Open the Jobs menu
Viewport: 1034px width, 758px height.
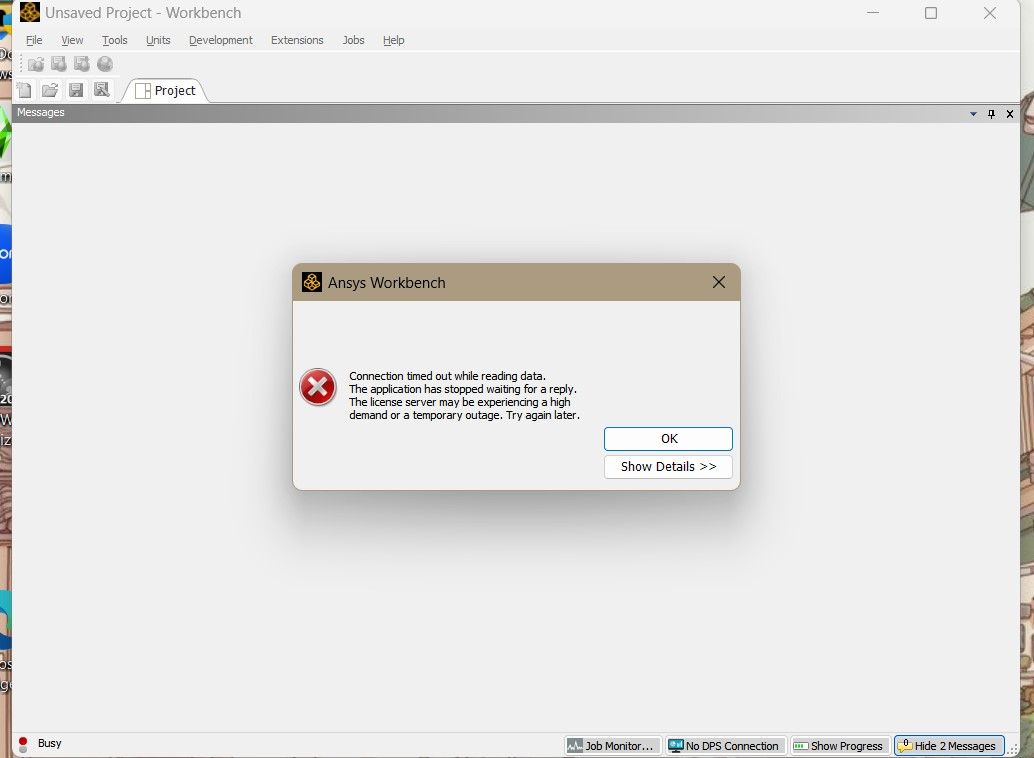pos(353,40)
